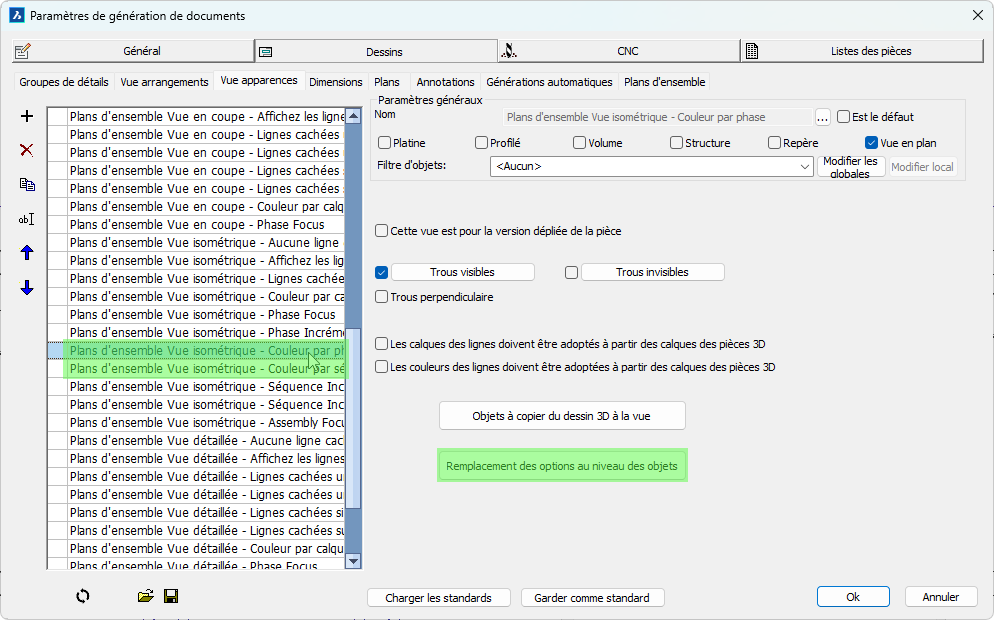Click the rename icon in left sidebar

27,219
